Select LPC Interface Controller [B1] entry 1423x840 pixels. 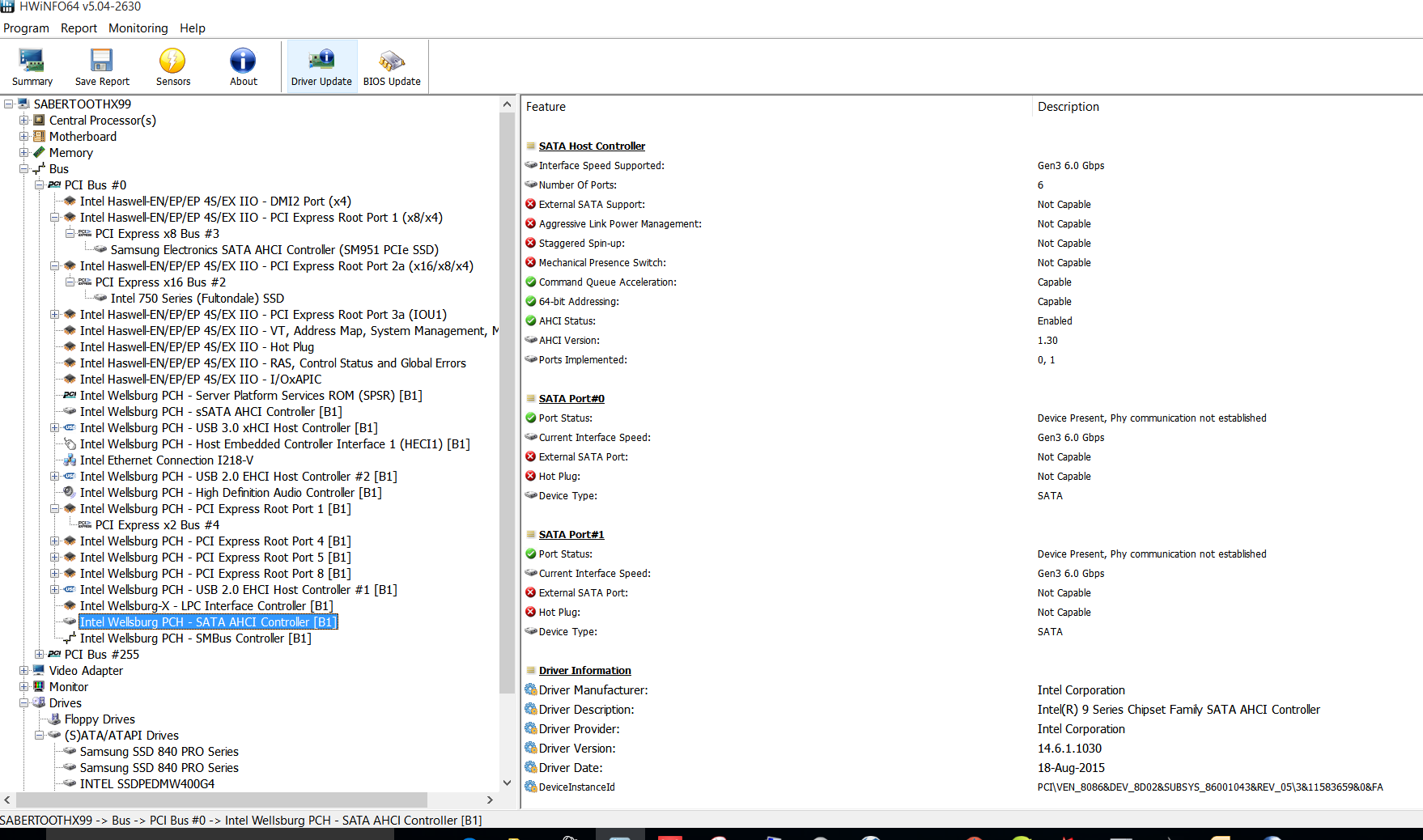[x=206, y=605]
